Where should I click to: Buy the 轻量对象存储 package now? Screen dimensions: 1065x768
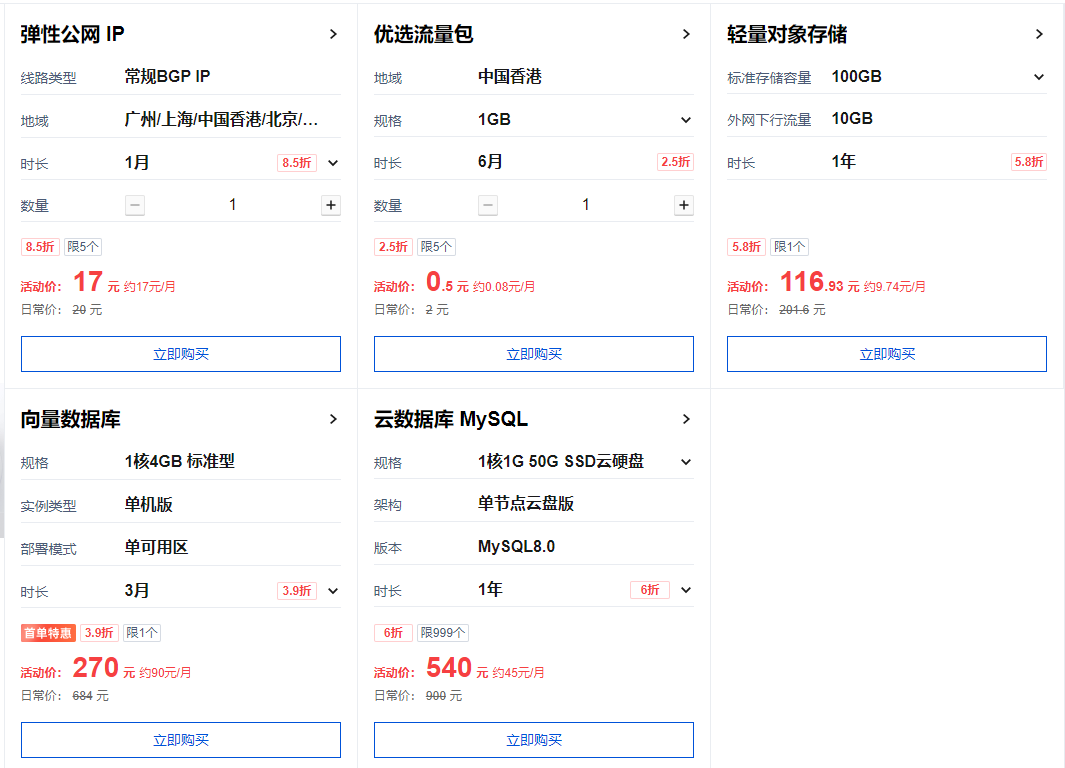[887, 354]
